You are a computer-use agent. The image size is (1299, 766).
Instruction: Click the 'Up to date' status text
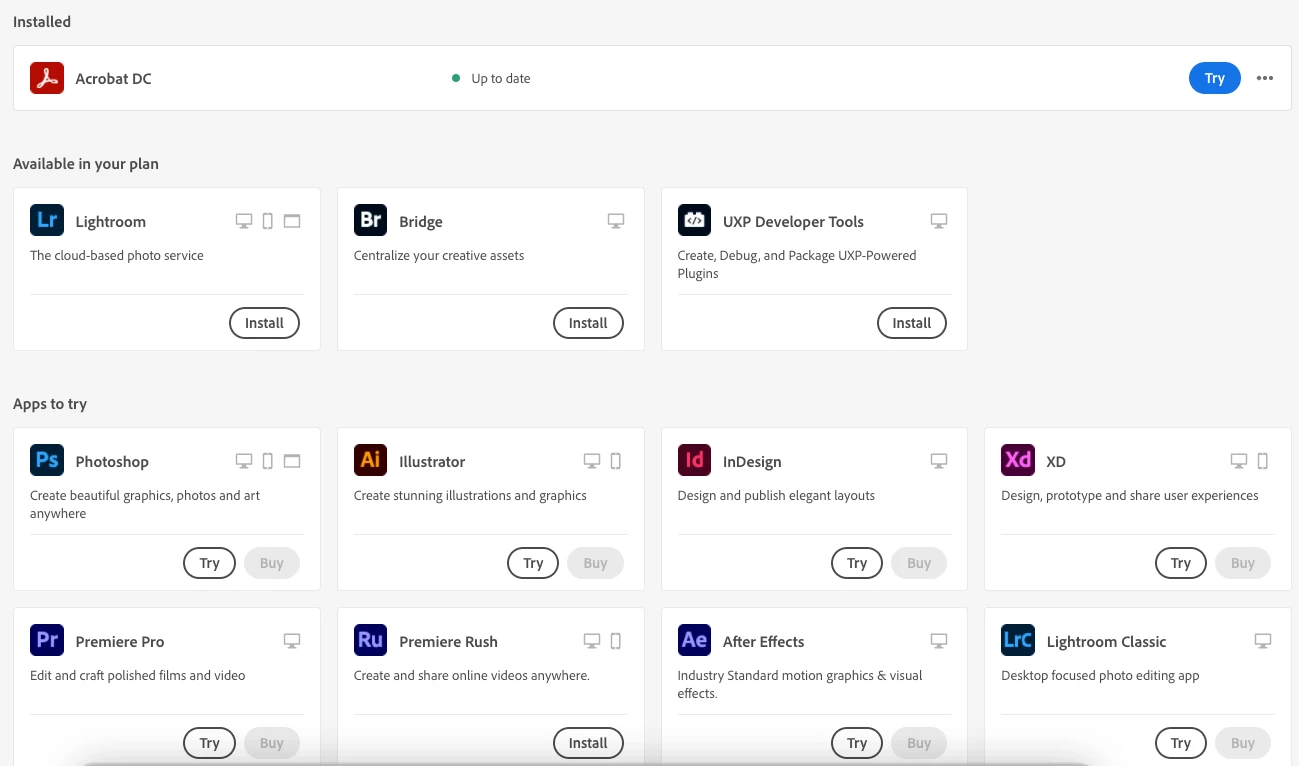(501, 78)
